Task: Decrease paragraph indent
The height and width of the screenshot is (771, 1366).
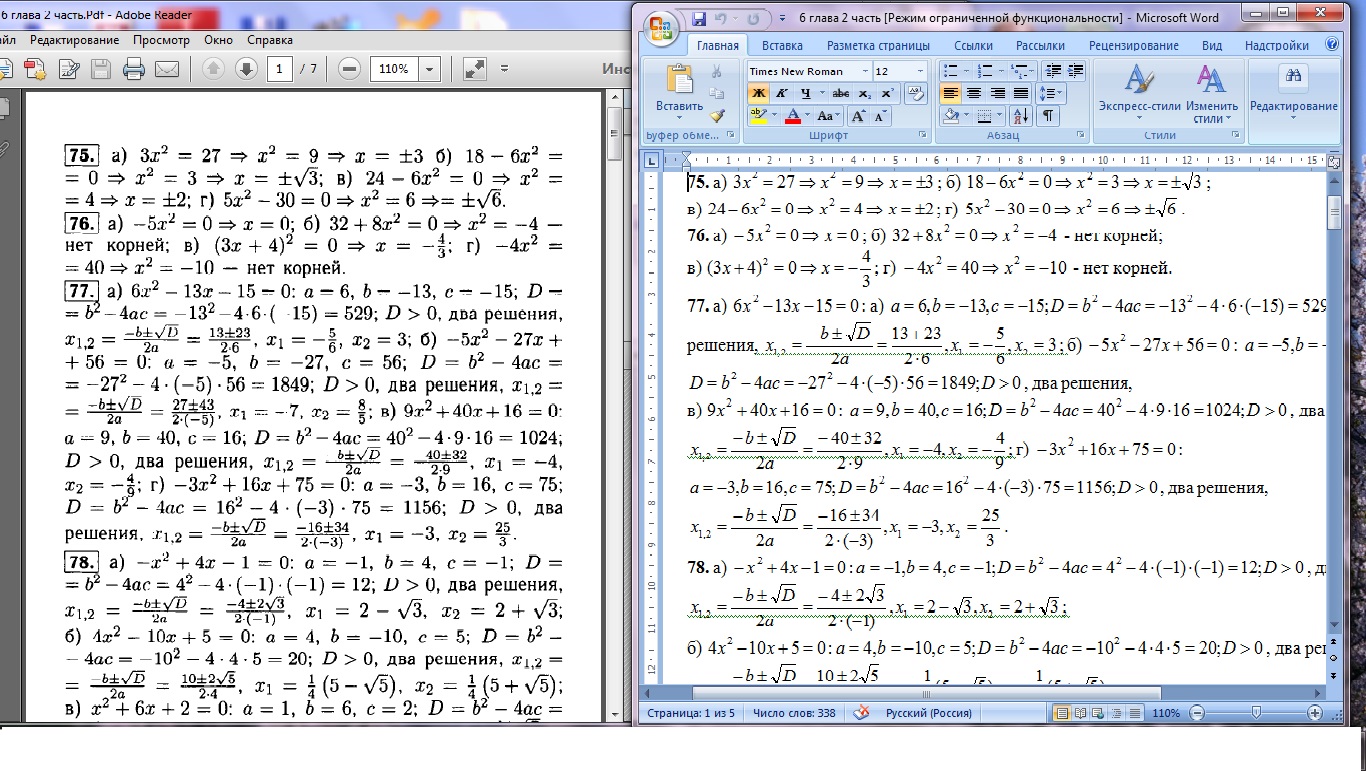Action: [x=1054, y=71]
